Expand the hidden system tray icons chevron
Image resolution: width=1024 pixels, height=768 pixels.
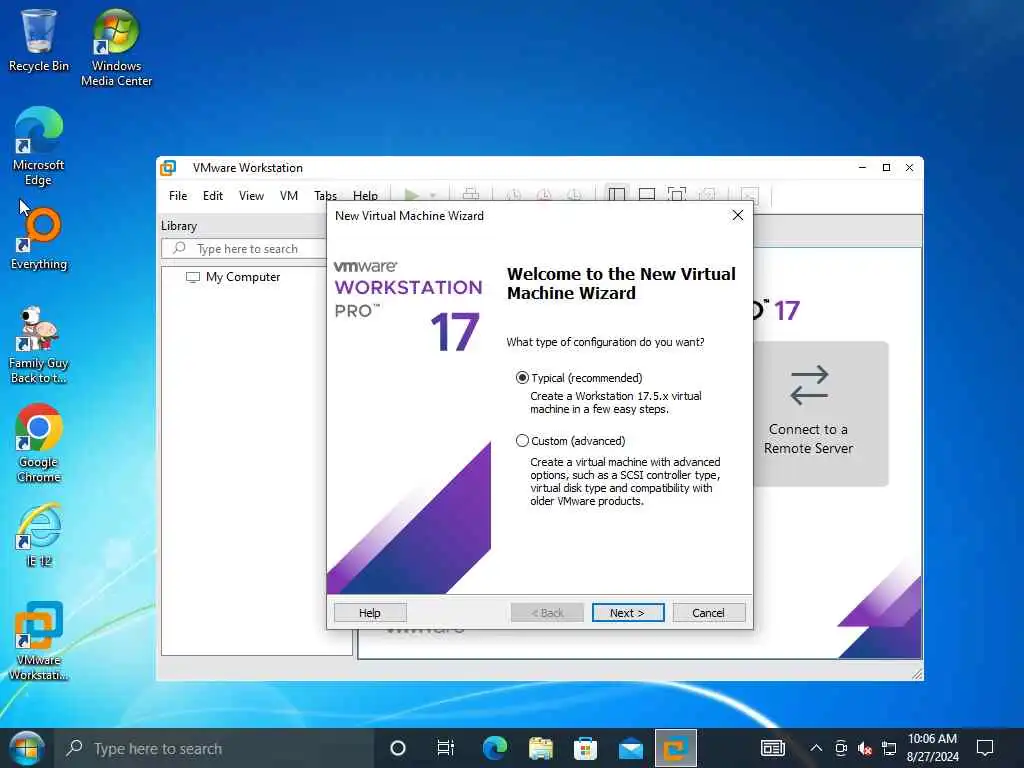pos(816,748)
